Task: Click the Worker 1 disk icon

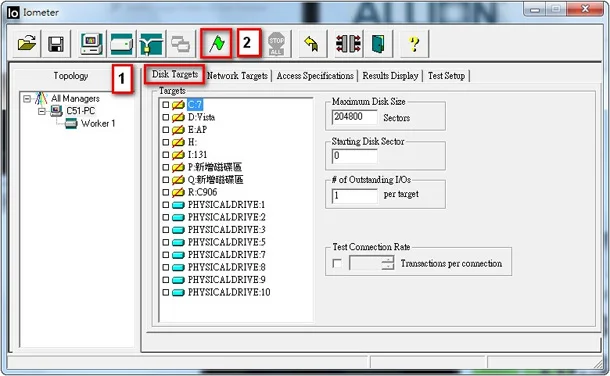Action: (71, 124)
